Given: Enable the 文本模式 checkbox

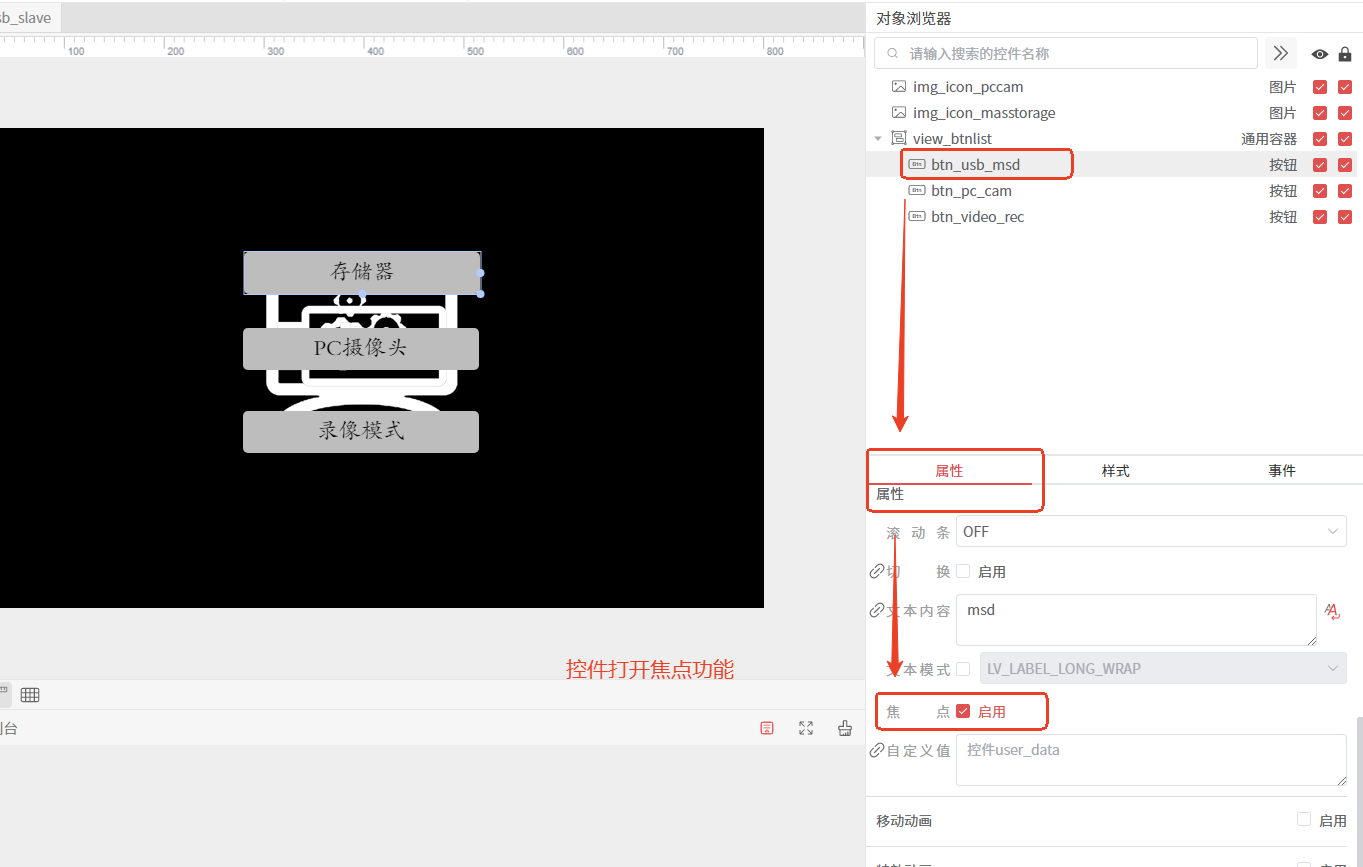Looking at the screenshot, I should 963,668.
